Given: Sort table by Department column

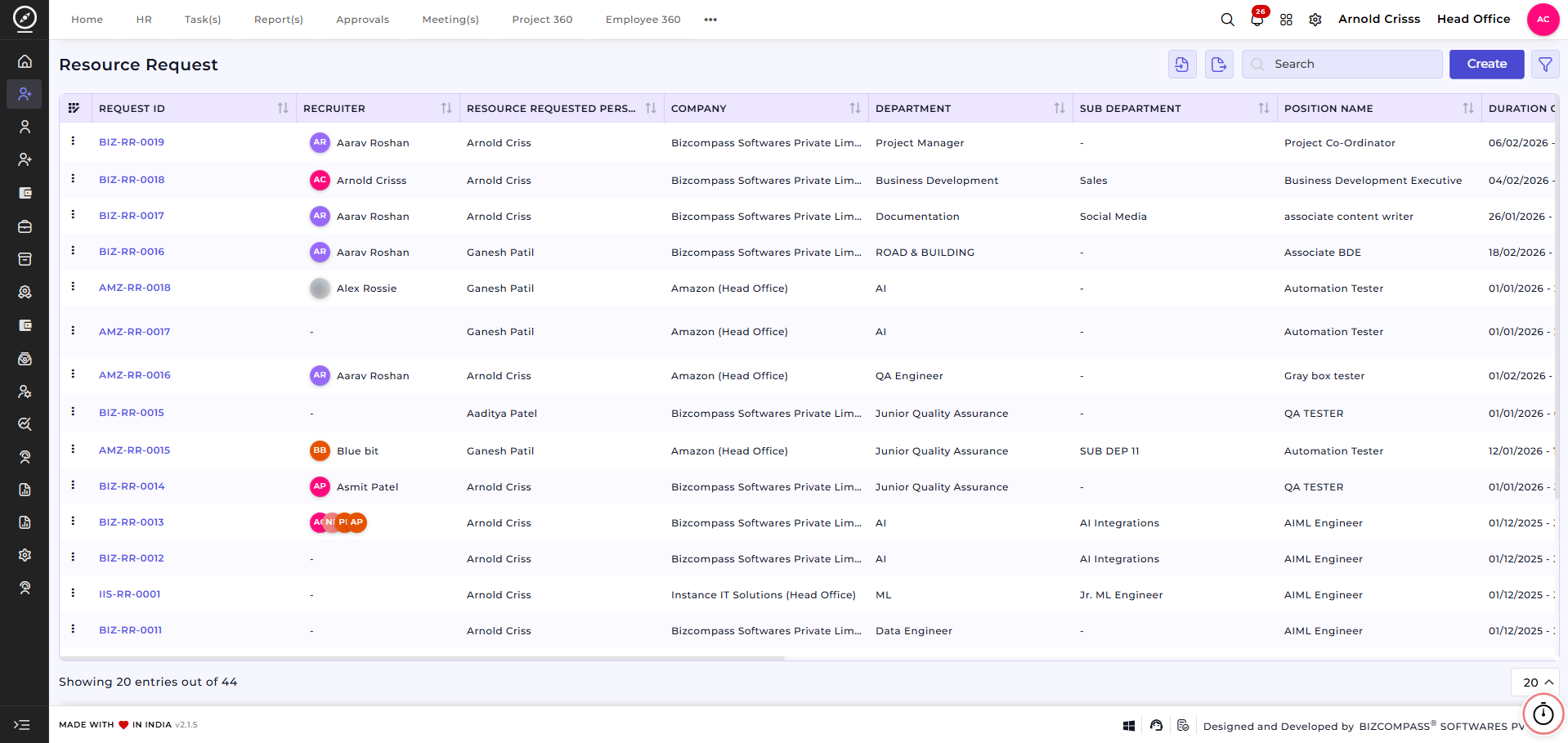Looking at the screenshot, I should (1060, 108).
